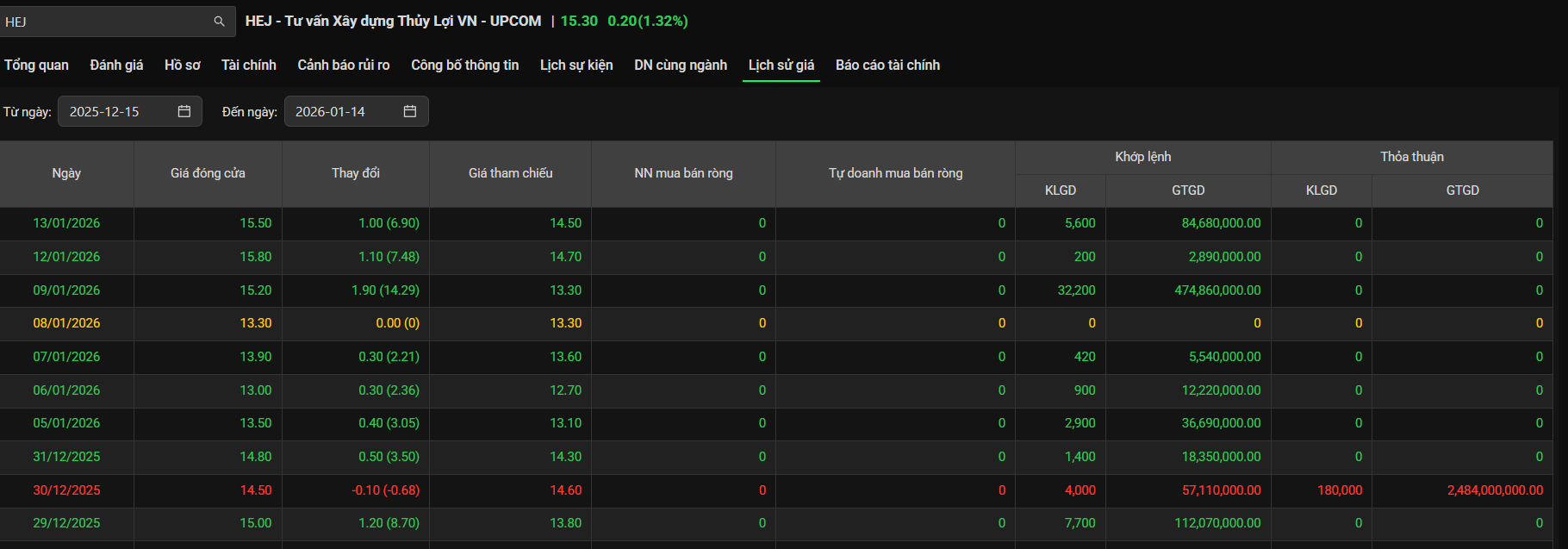1568x549 pixels.
Task: Open the 'Từ ngày' calendar picker icon
Action: (184, 111)
